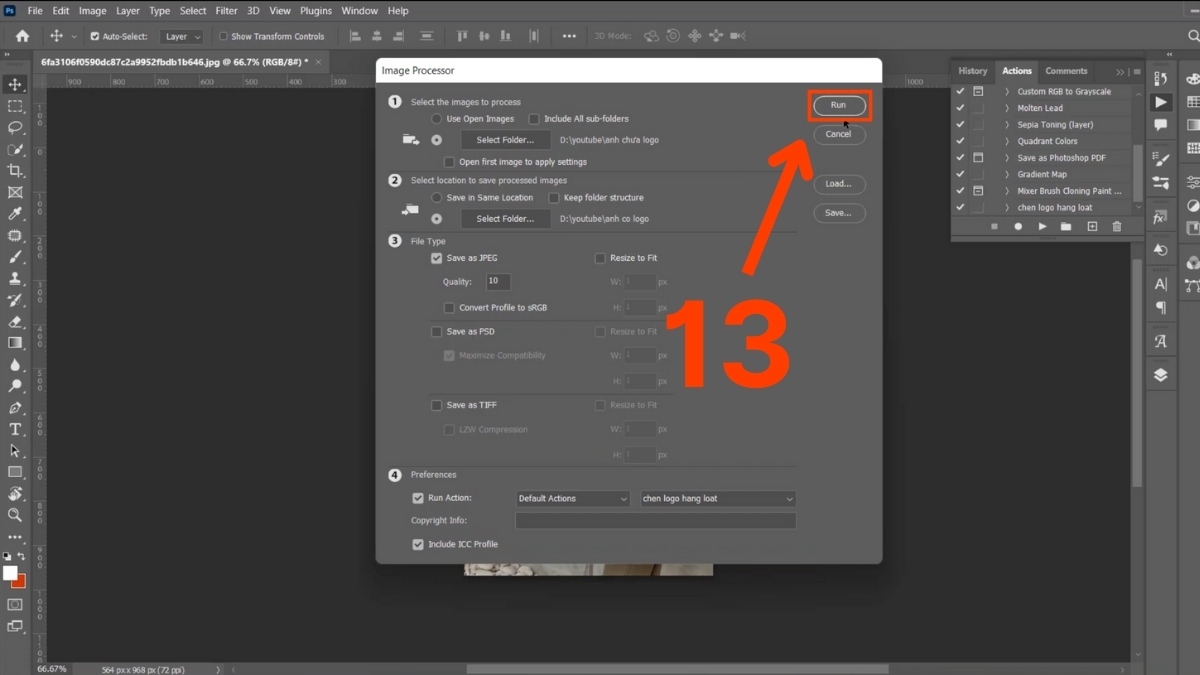Choose Save in Same Location option
Viewport: 1200px width, 675px height.
click(x=436, y=198)
